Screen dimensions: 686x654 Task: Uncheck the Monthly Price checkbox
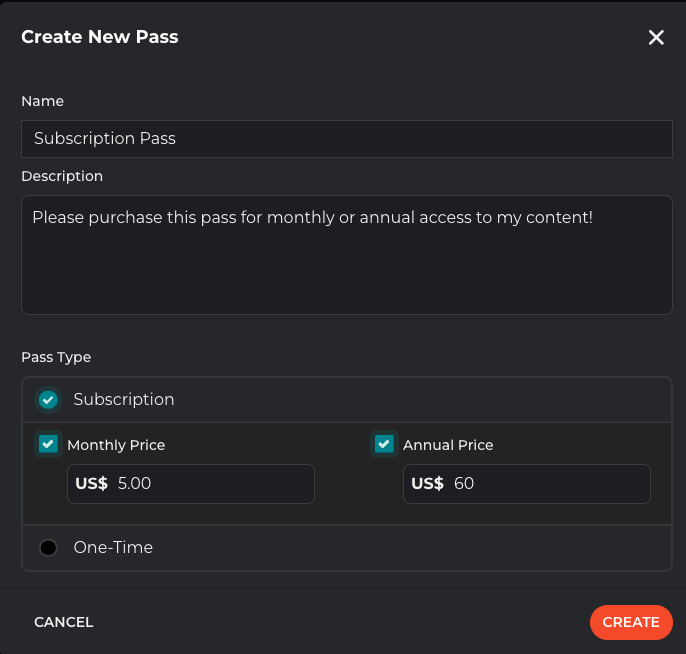pos(48,444)
